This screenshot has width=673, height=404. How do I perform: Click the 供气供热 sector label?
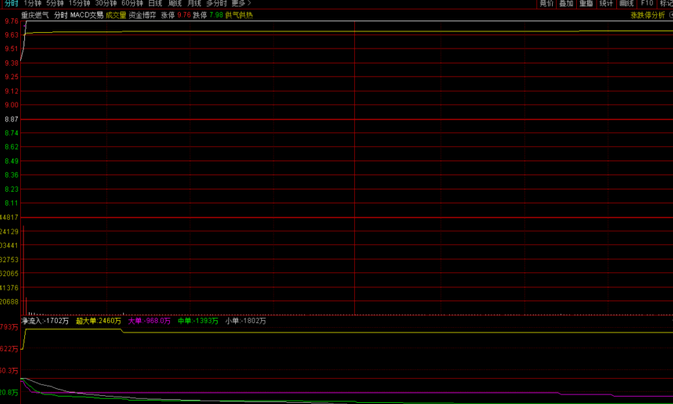(240, 15)
